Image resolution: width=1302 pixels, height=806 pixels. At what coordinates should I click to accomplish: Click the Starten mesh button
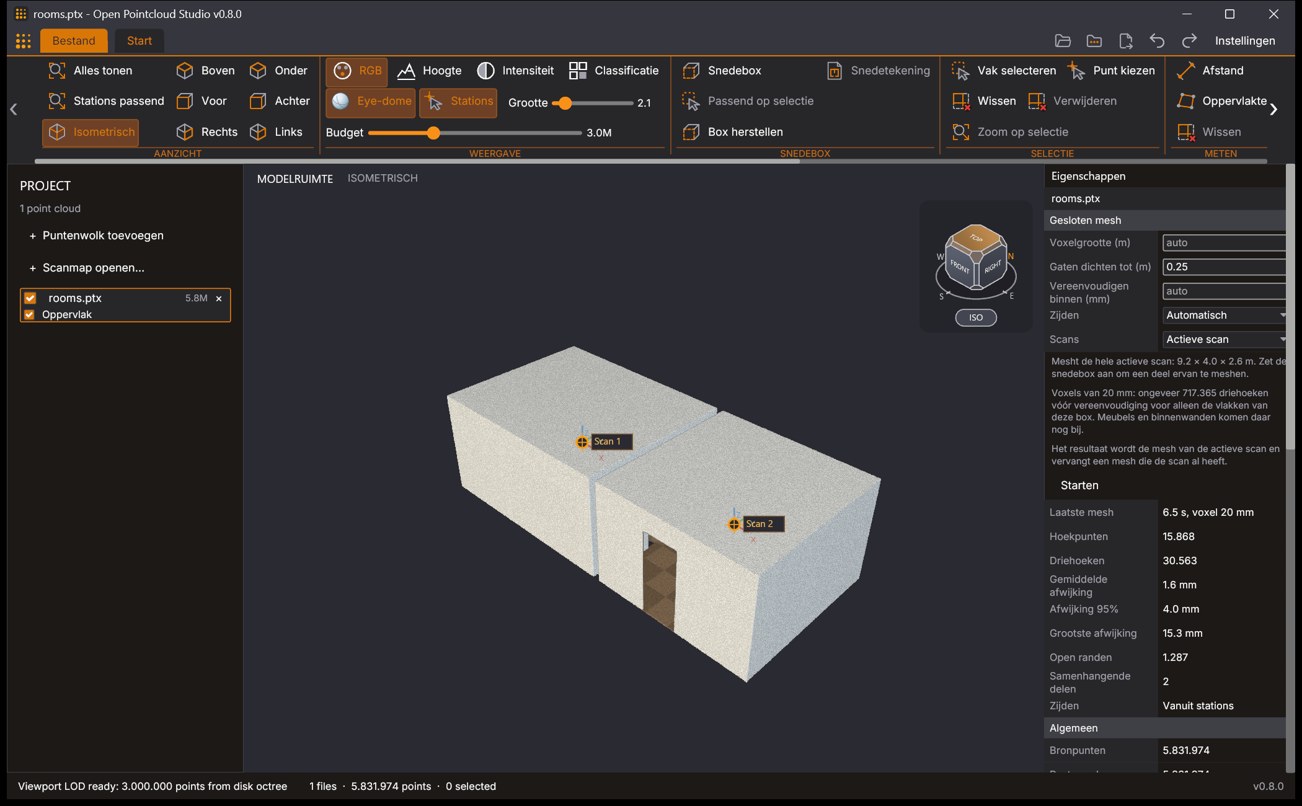(x=1079, y=485)
